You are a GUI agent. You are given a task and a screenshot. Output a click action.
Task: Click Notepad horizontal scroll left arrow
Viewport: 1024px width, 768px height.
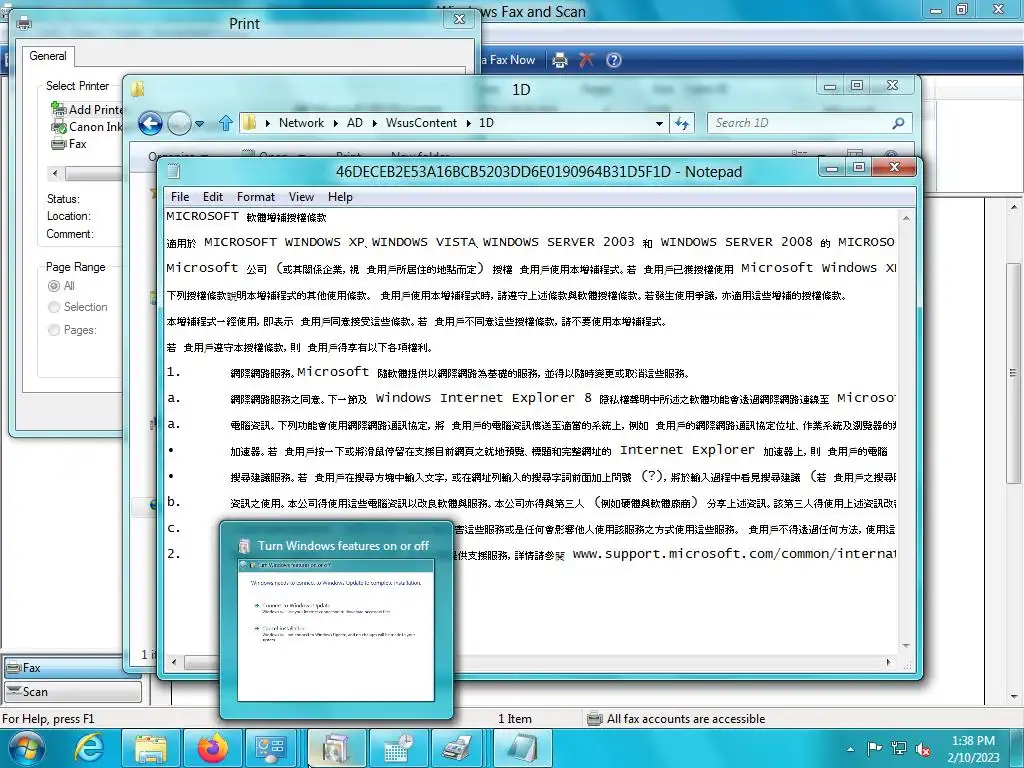pyautogui.click(x=174, y=662)
